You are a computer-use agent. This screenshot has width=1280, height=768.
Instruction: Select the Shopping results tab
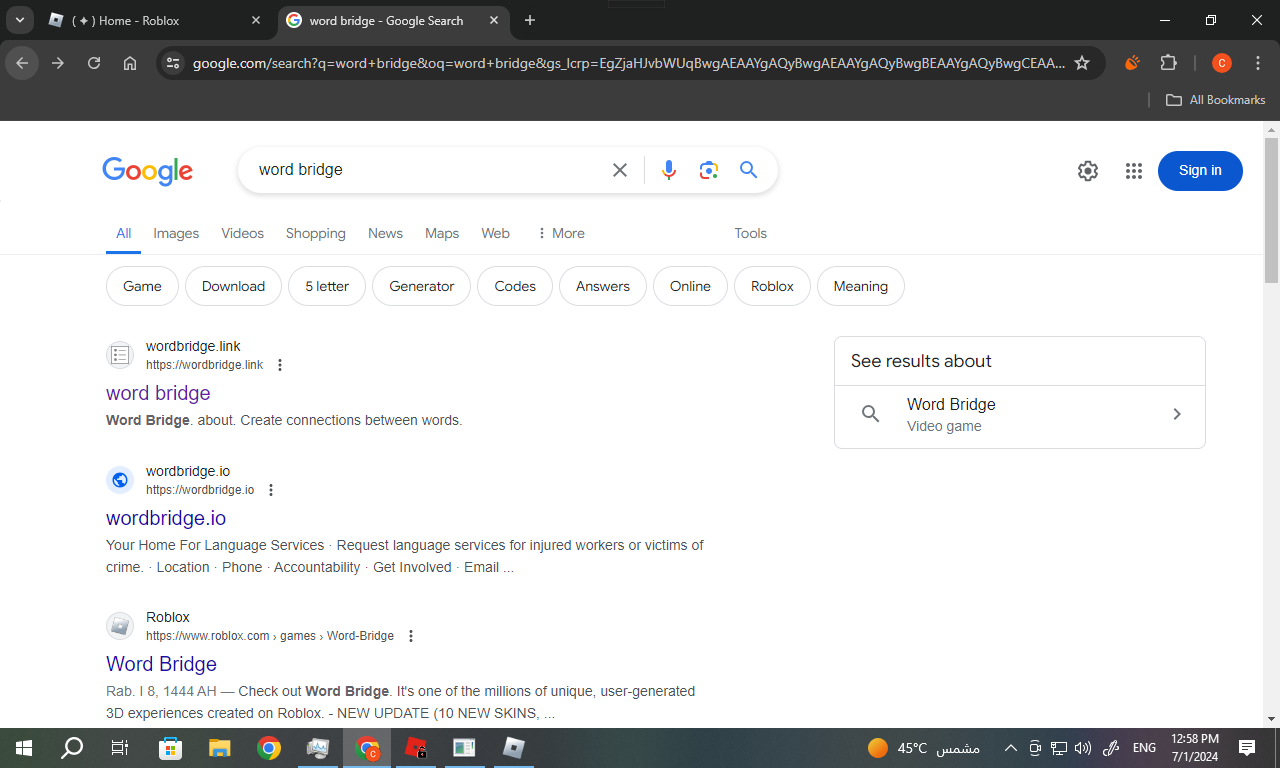[x=316, y=233]
